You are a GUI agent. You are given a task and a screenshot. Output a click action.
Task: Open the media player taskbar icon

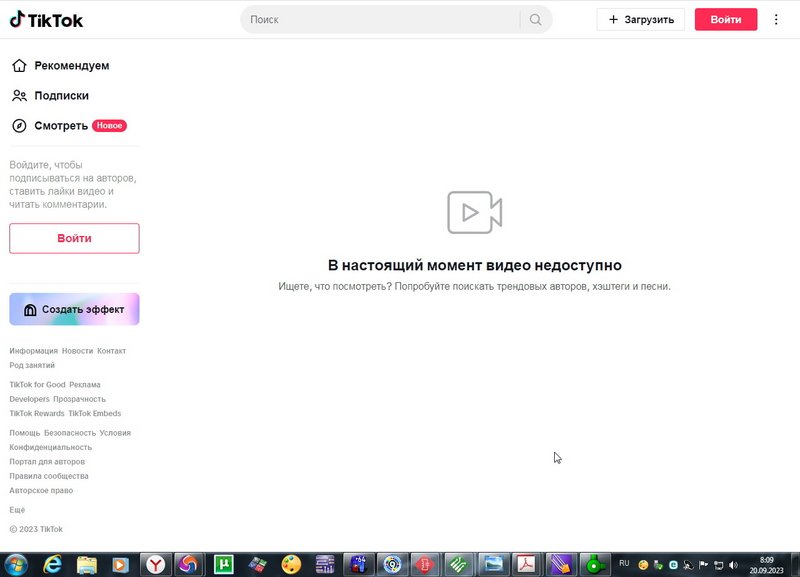tap(120, 565)
